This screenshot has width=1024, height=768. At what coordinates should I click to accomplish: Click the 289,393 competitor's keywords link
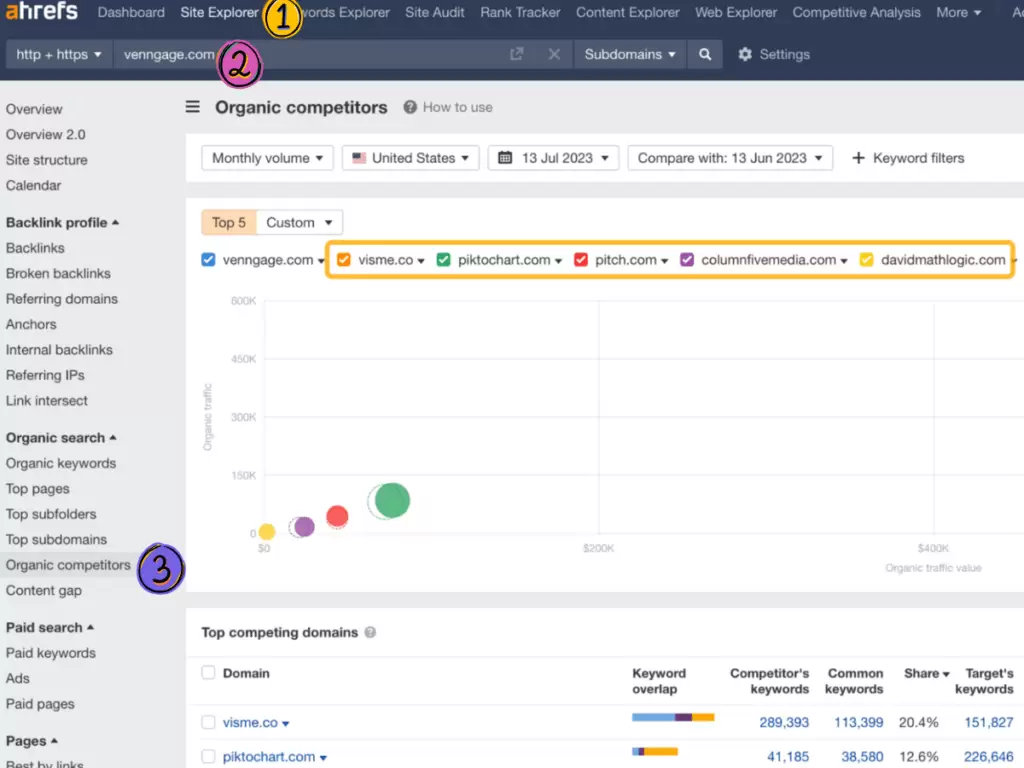[783, 722]
